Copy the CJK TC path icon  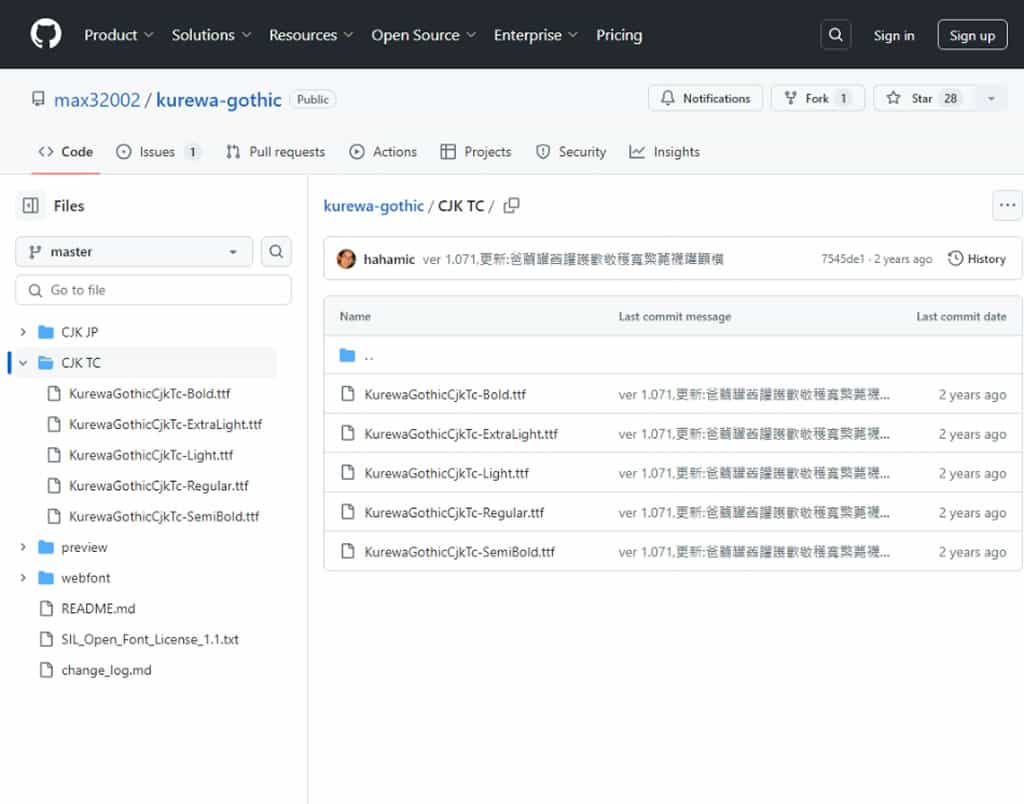click(x=511, y=206)
